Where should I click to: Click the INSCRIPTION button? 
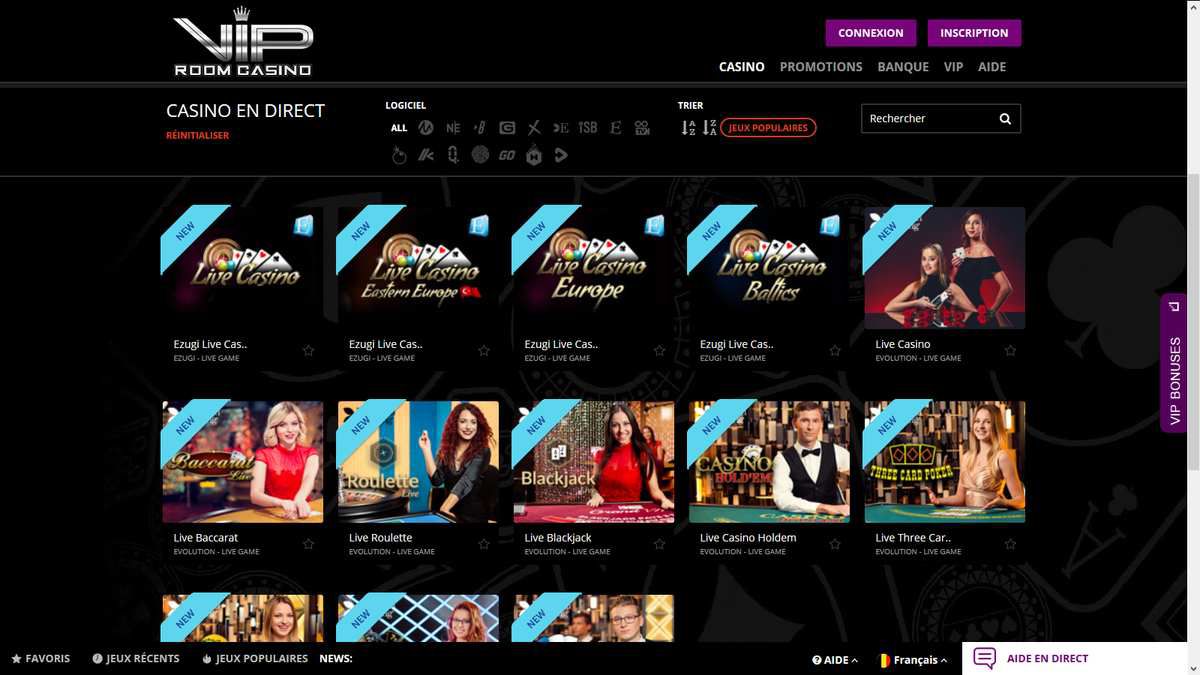point(974,33)
